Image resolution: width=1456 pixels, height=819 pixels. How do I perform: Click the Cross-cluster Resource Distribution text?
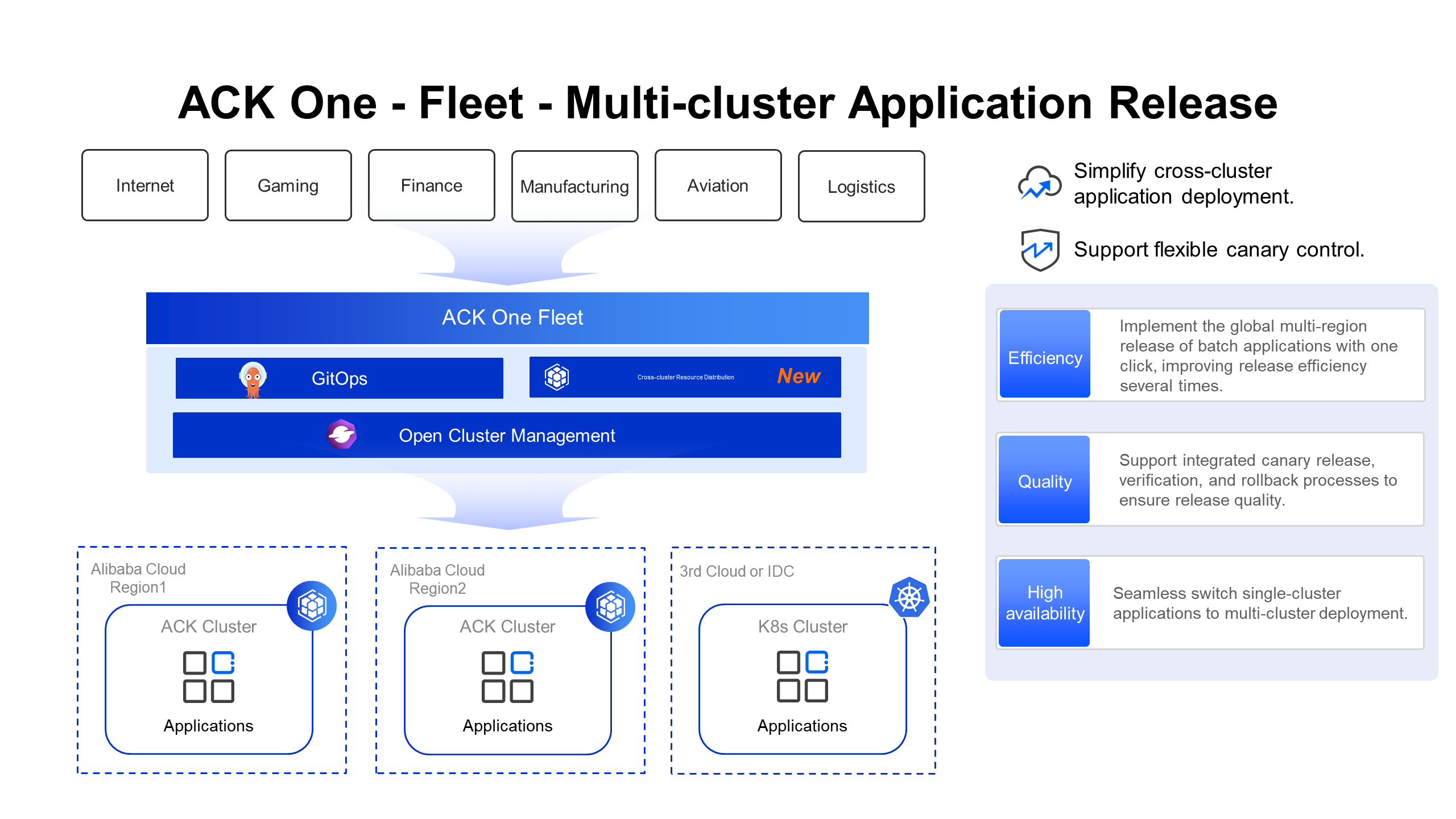(x=686, y=377)
